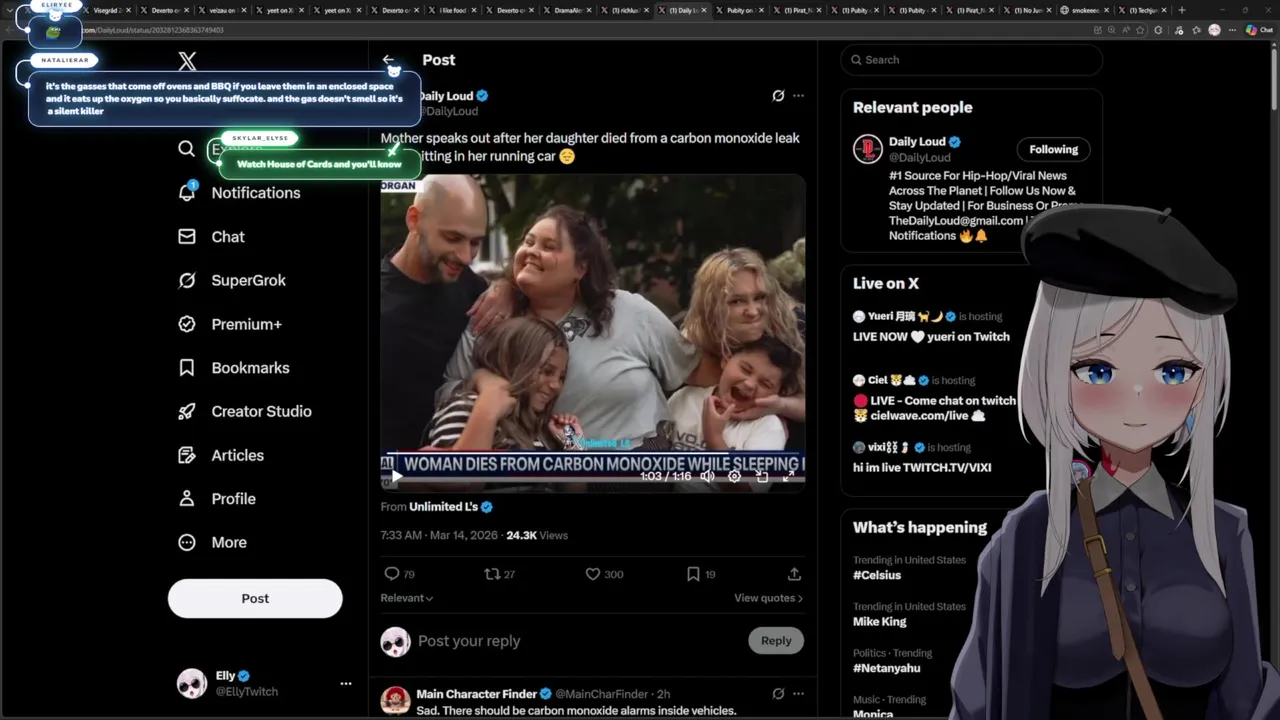The image size is (1280, 720).
Task: Open a new browser tab
Action: (x=1182, y=10)
